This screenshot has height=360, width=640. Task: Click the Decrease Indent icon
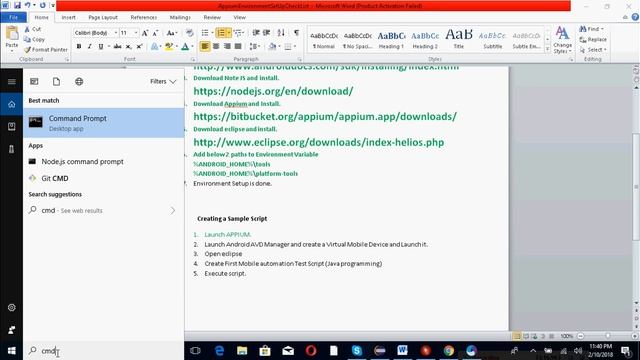coord(256,33)
